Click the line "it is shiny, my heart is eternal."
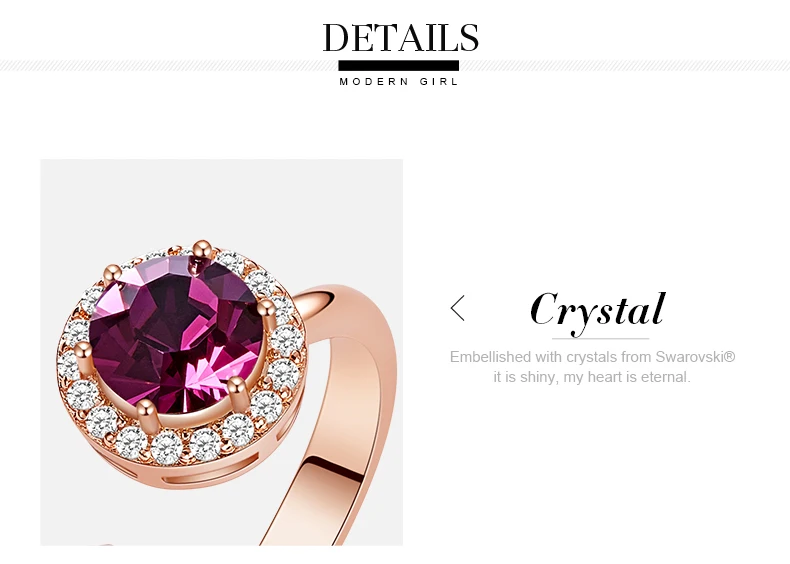The image size is (790, 564). click(x=592, y=377)
